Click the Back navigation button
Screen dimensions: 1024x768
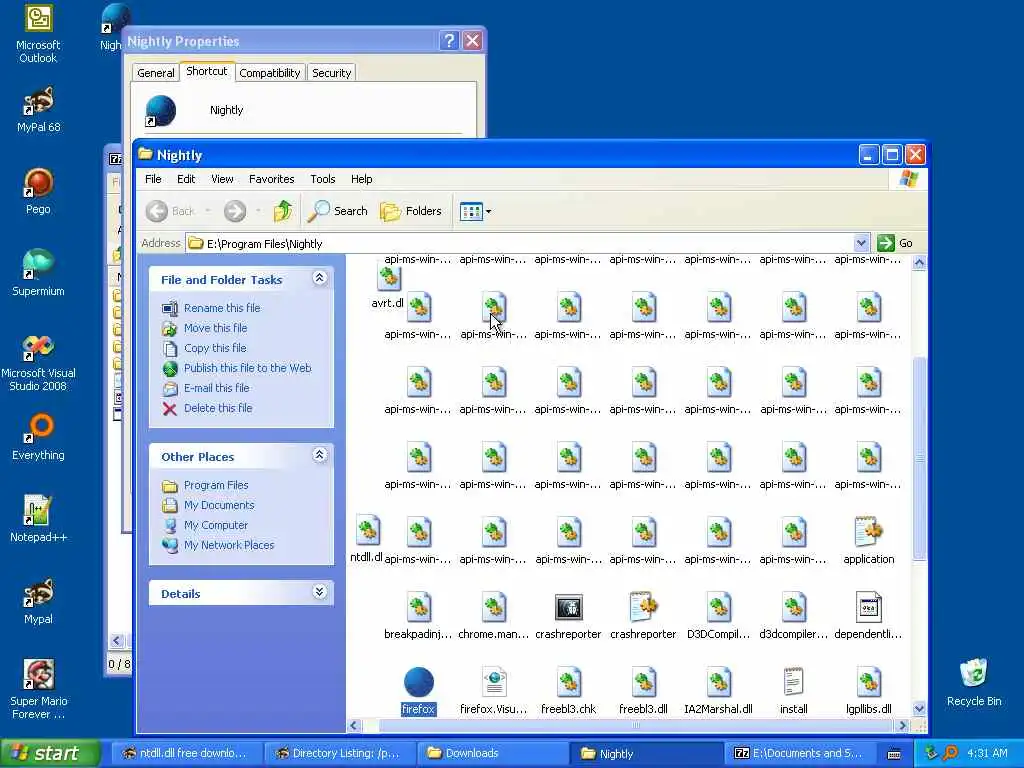170,211
